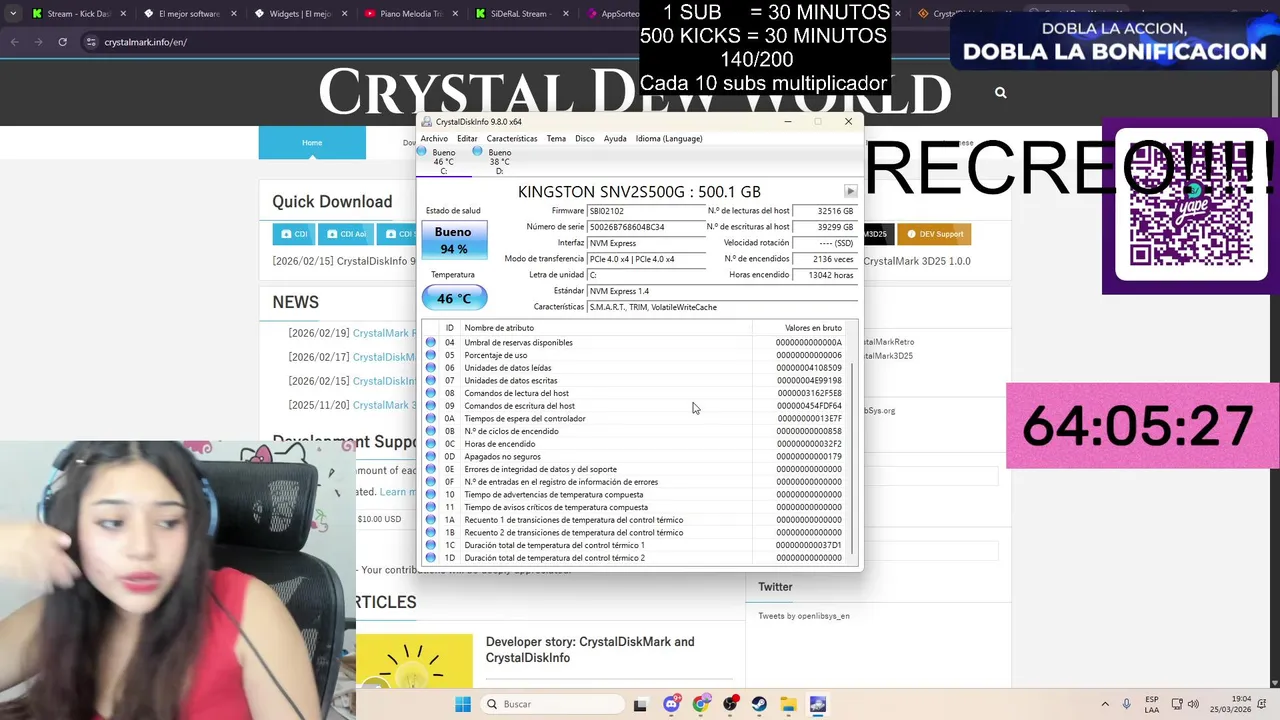The width and height of the screenshot is (1280, 720).
Task: Click the Nombre de atributo column header
Action: coord(606,328)
